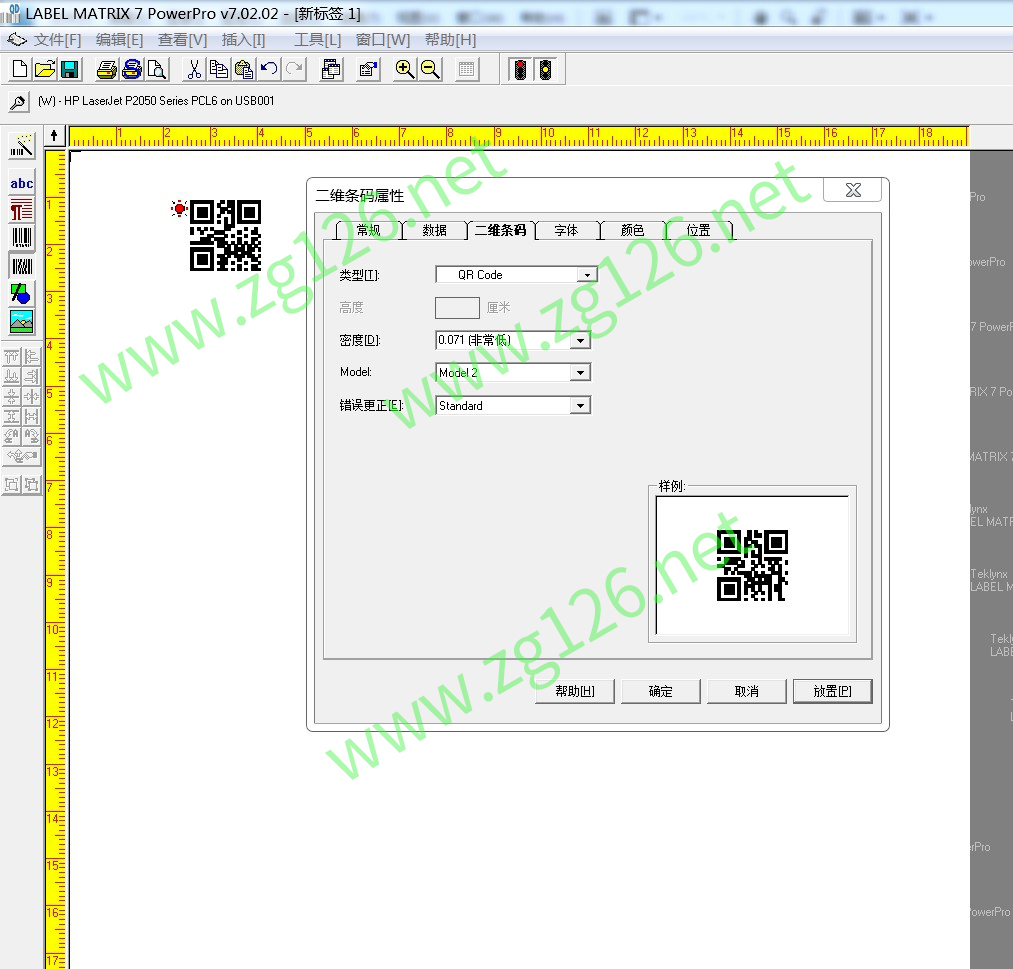Click the rotate left icon in toolbox

click(x=12, y=436)
